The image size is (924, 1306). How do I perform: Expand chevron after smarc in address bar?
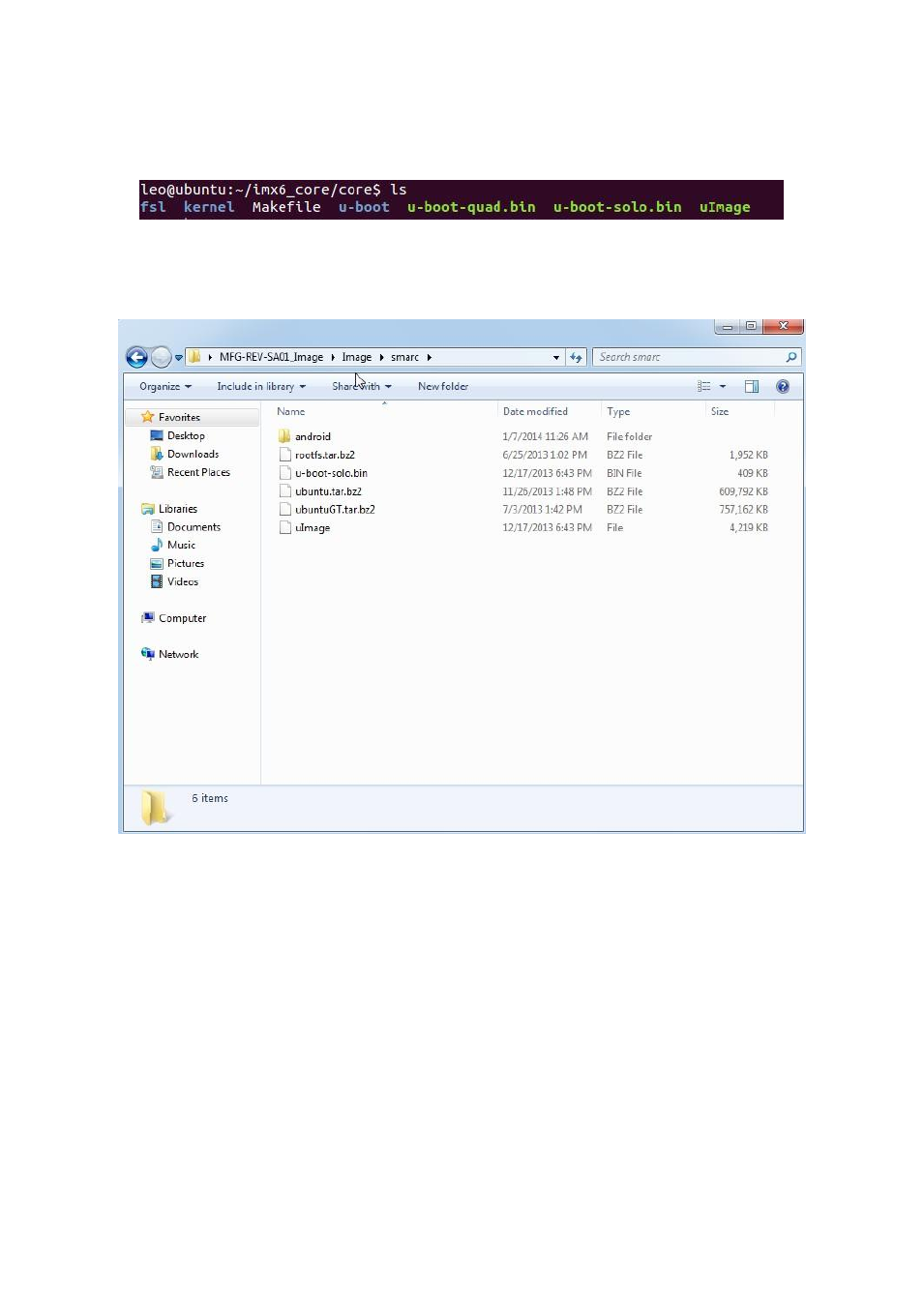pyautogui.click(x=429, y=357)
